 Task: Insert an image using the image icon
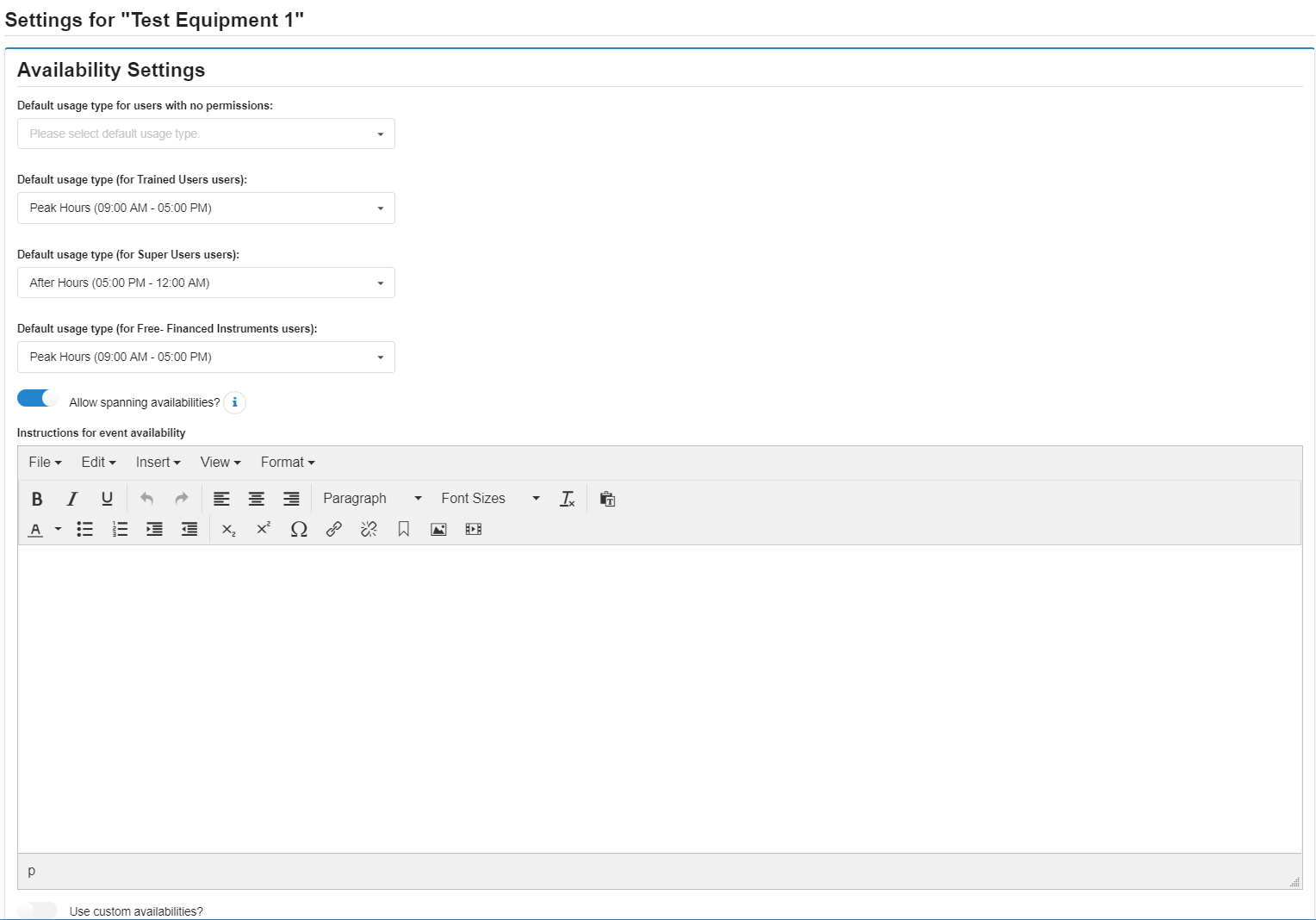[438, 529]
